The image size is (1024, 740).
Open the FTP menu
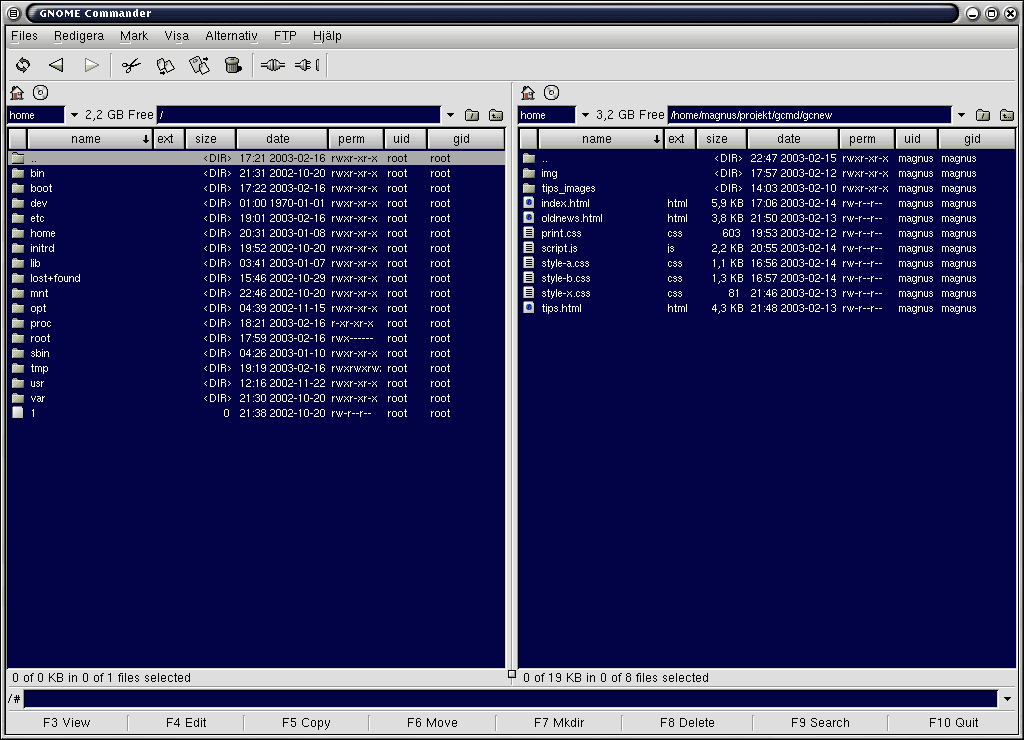(x=285, y=36)
